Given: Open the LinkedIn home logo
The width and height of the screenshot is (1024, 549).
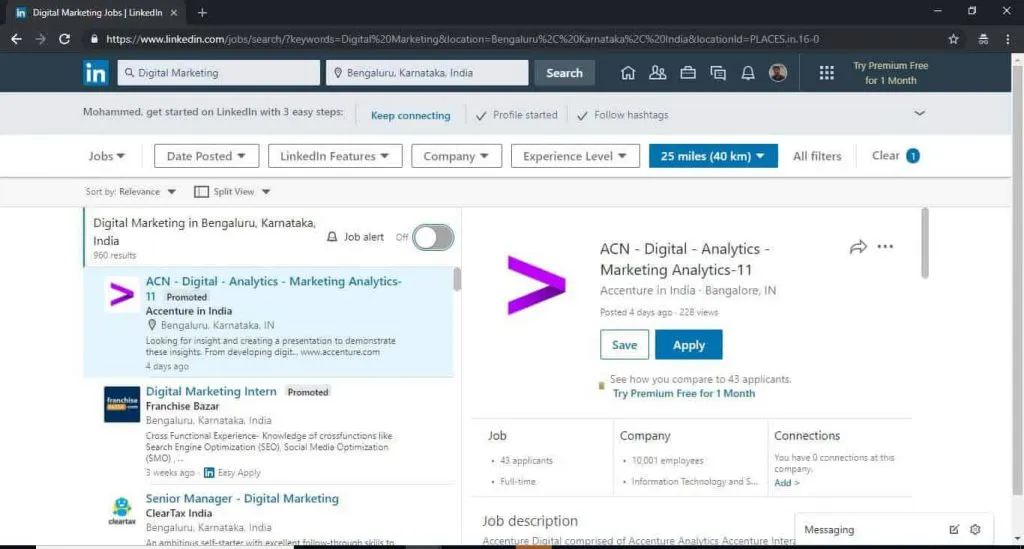Looking at the screenshot, I should pyautogui.click(x=95, y=72).
